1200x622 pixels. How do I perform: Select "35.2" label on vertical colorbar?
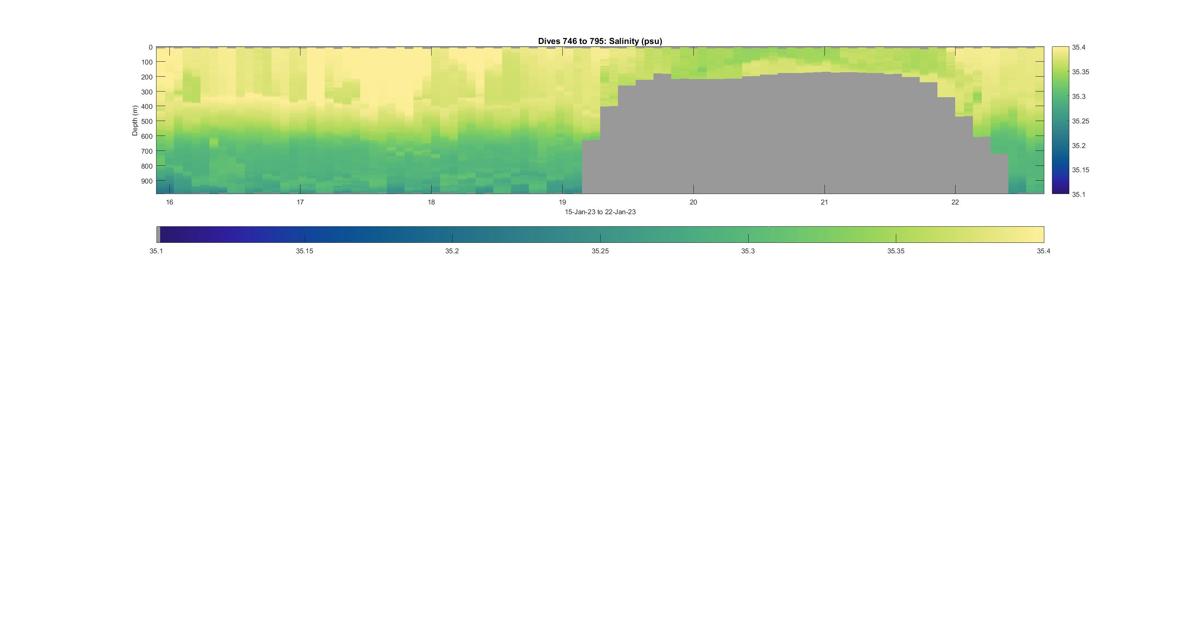tap(1079, 145)
